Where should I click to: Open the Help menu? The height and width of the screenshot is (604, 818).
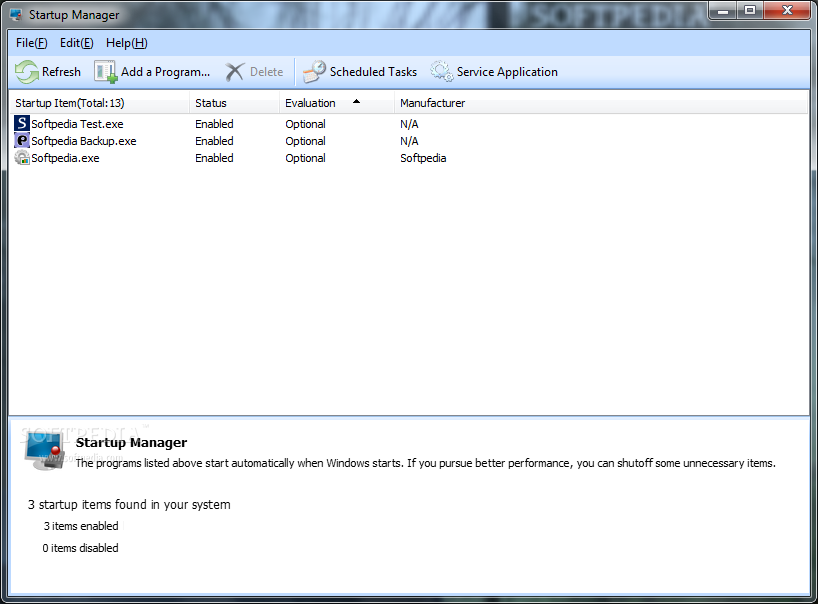click(x=127, y=43)
